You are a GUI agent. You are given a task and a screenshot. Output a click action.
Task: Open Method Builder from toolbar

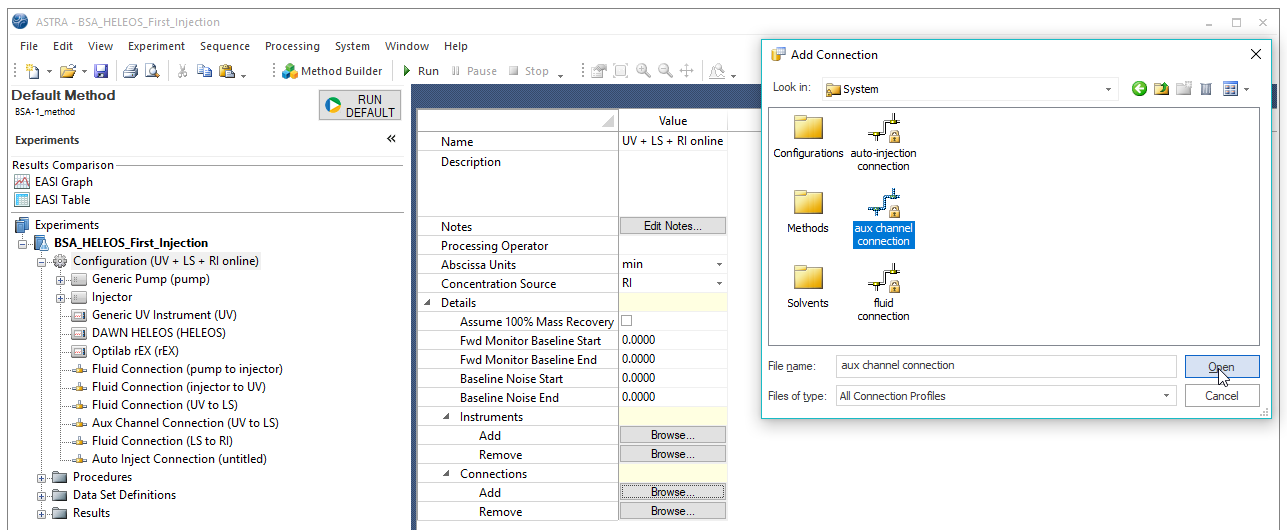point(332,71)
